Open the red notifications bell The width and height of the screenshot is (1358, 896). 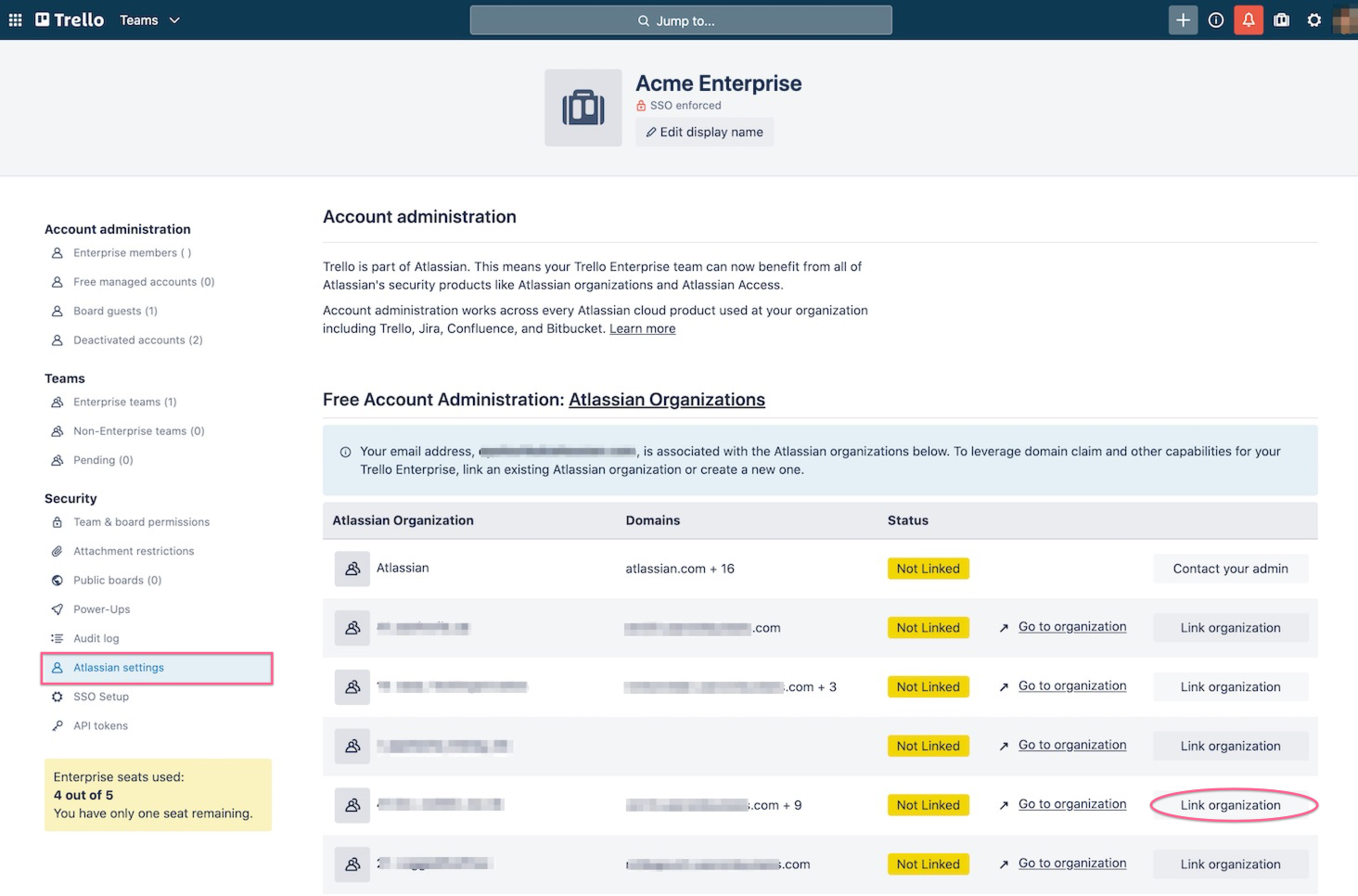click(x=1249, y=19)
